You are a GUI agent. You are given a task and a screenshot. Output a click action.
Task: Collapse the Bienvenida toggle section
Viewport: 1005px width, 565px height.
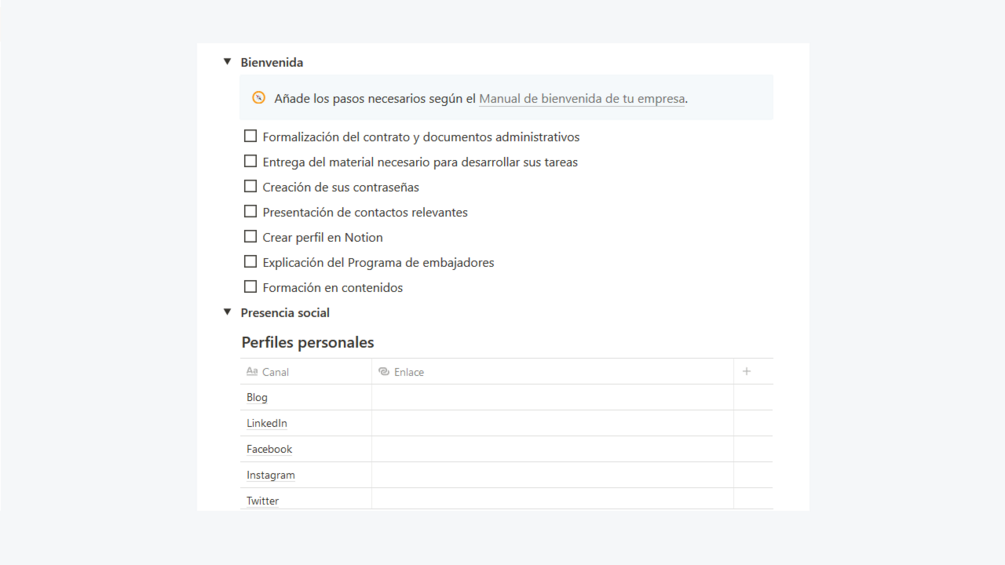227,62
